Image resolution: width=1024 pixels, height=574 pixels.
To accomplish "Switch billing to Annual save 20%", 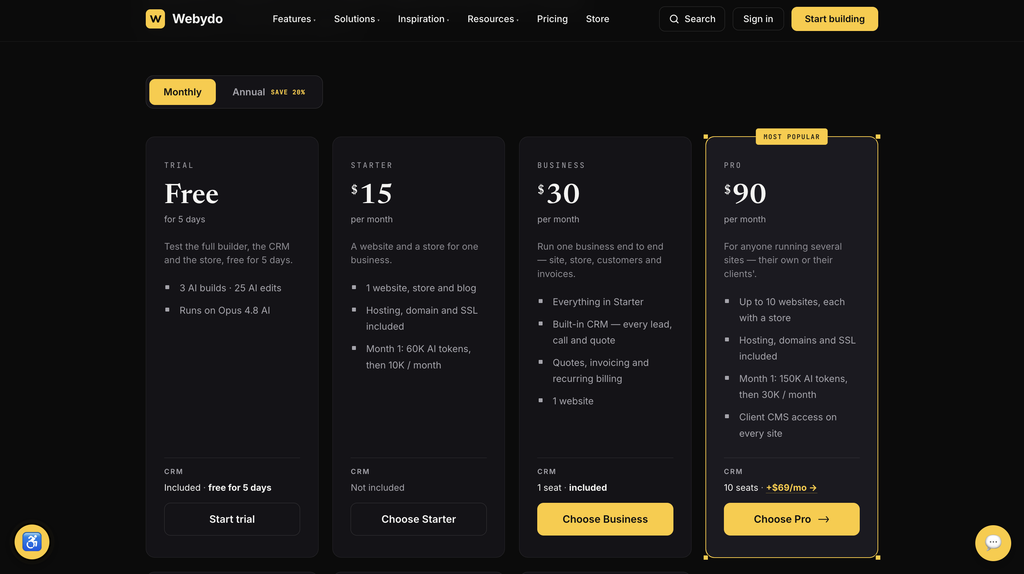I will click(x=268, y=92).
